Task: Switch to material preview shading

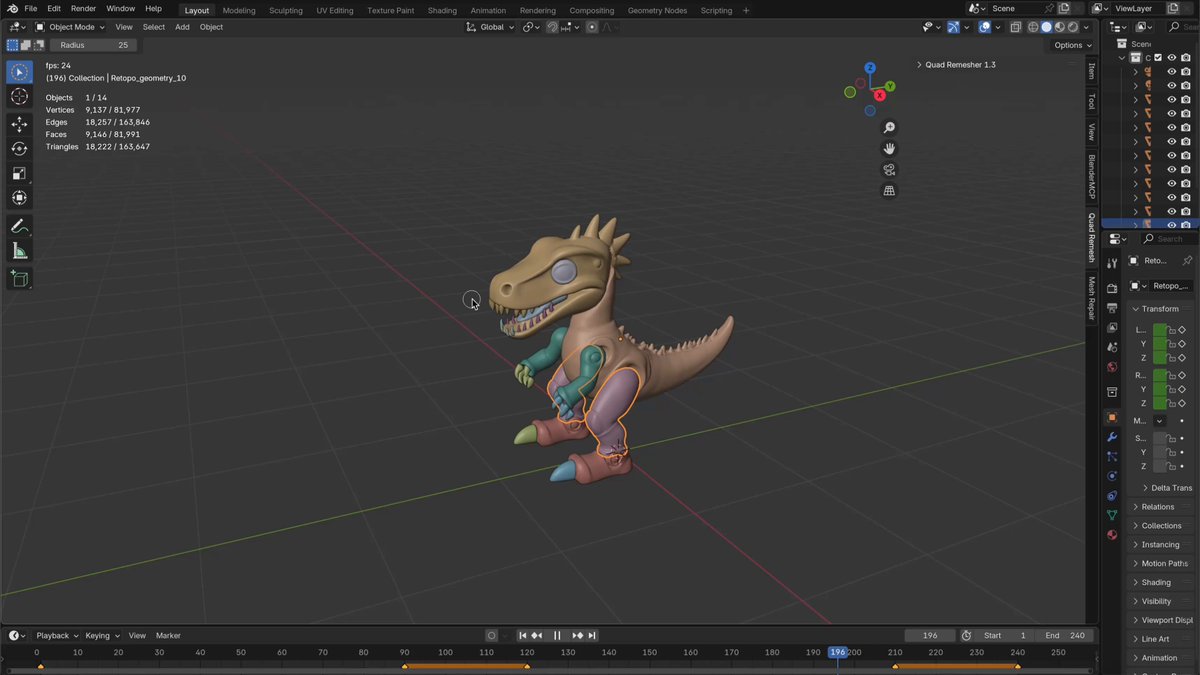Action: (1060, 27)
